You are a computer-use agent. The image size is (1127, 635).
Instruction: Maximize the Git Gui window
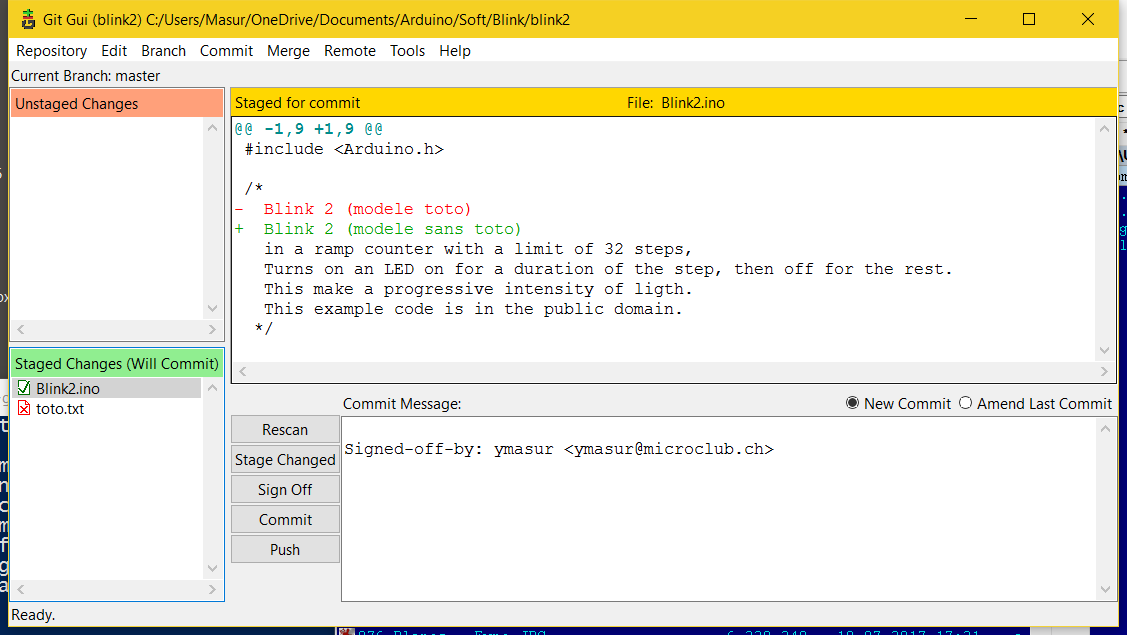coord(1029,19)
